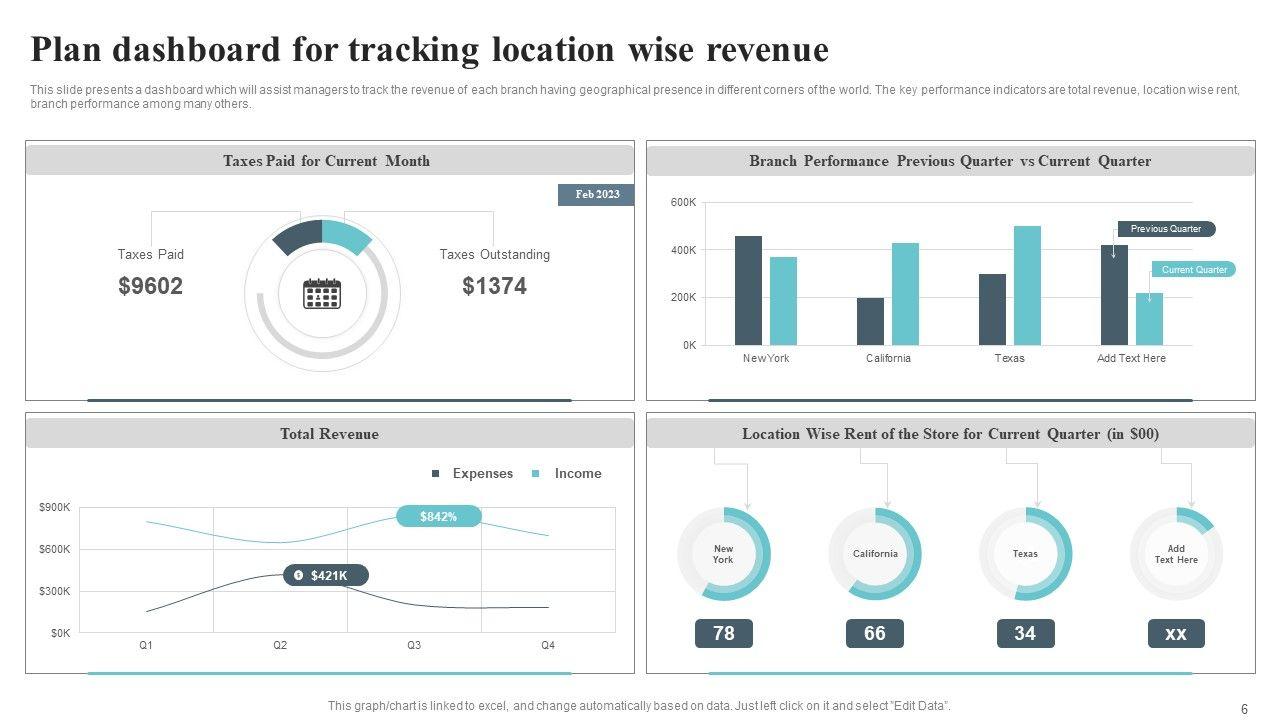Image resolution: width=1280 pixels, height=720 pixels.
Task: Click the slide page number 6
Action: pyautogui.click(x=1245, y=709)
